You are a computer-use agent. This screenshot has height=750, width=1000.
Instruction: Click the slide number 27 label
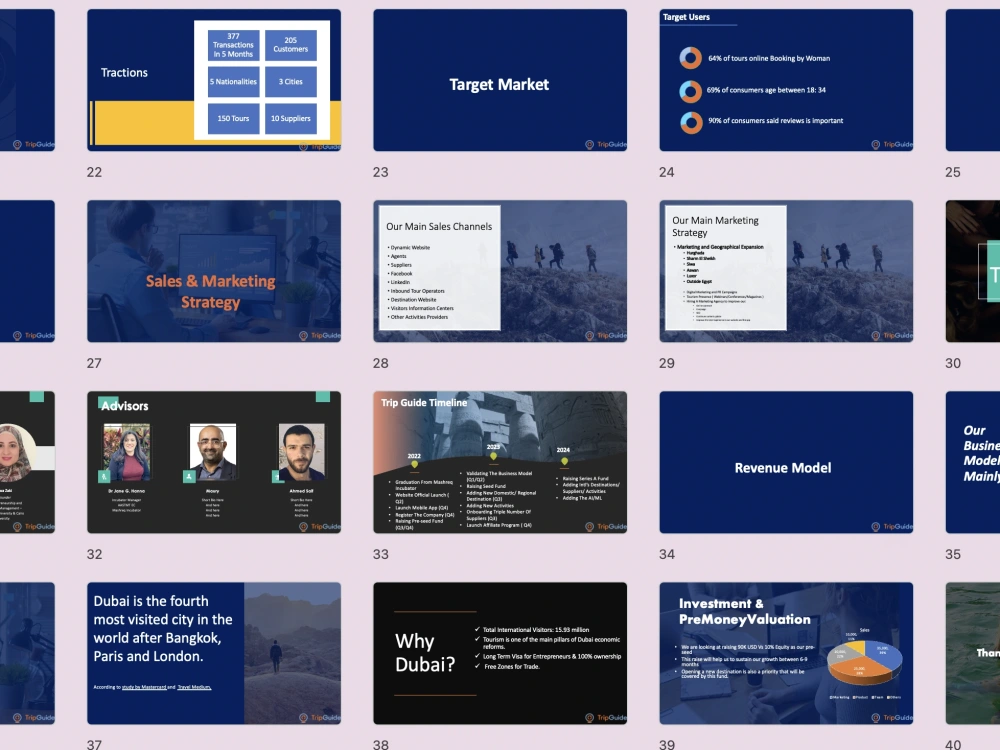[x=94, y=363]
